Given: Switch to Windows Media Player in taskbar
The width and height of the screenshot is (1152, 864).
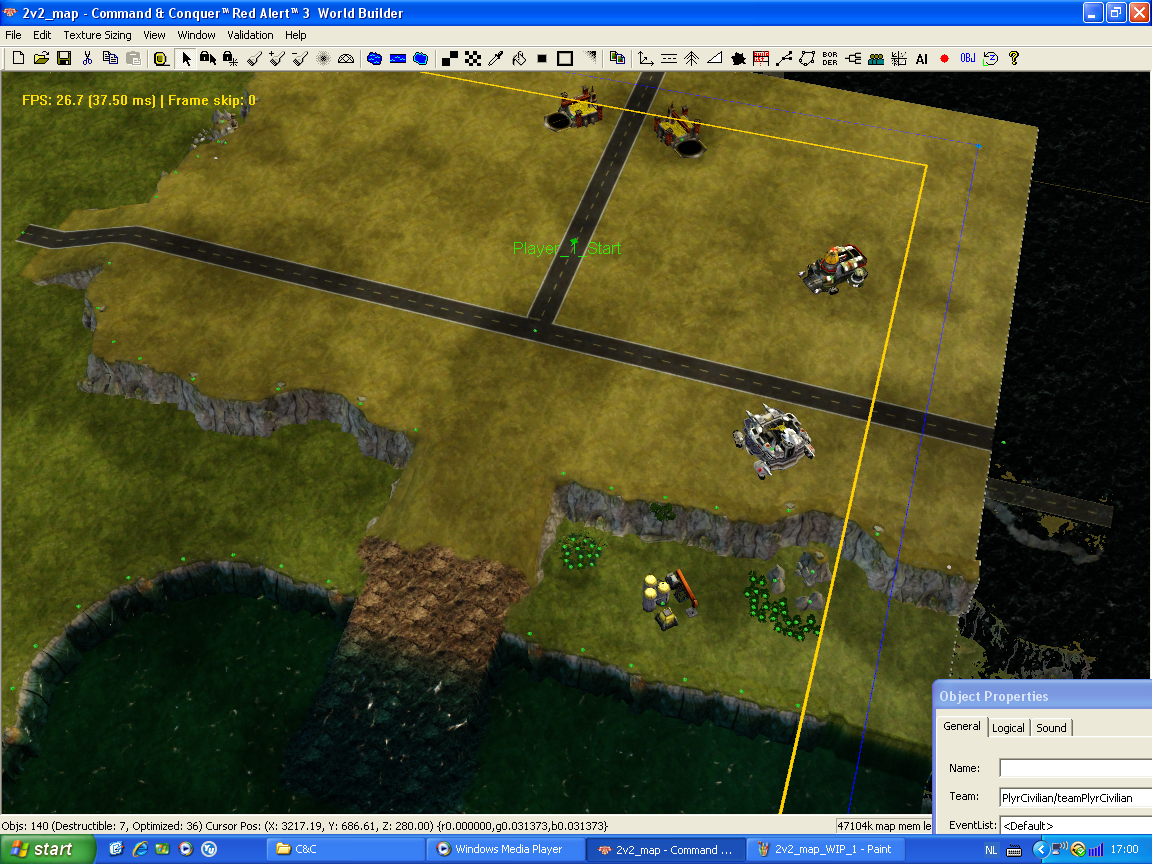Looking at the screenshot, I should pos(505,849).
